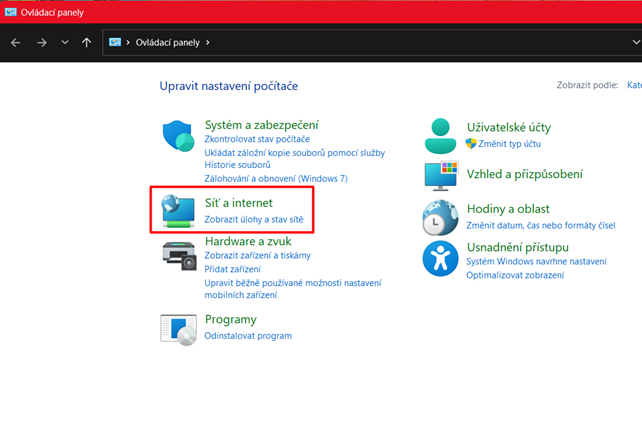This screenshot has width=642, height=433.
Task: Click the Hardware a zvuk printer icon
Action: coord(180,256)
